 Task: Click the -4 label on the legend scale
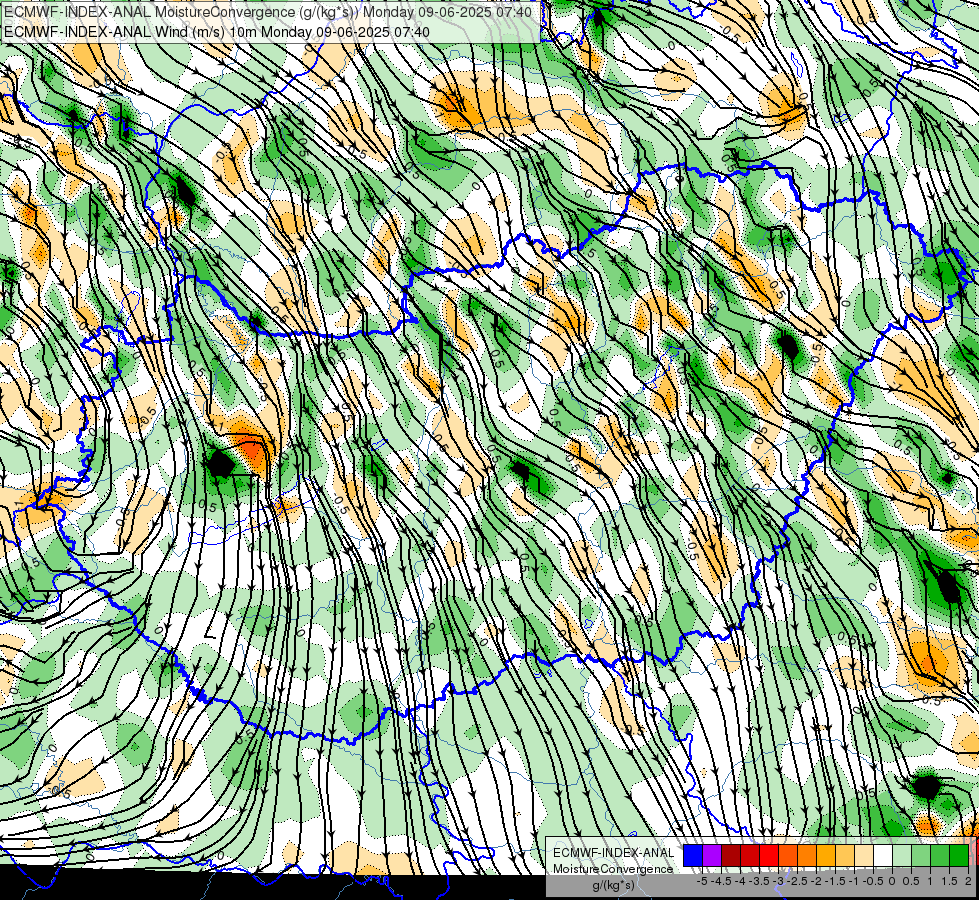[x=740, y=881]
